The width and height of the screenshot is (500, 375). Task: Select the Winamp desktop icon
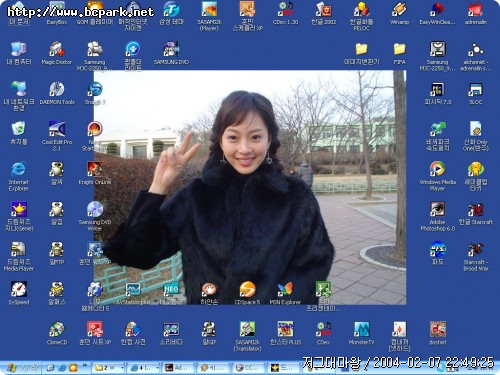tap(399, 13)
